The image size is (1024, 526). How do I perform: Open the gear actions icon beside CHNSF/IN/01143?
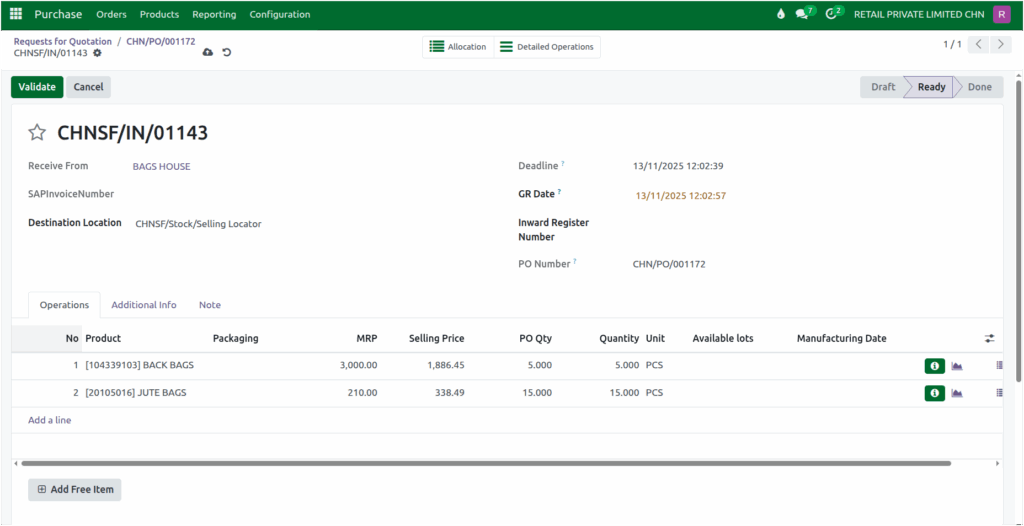tap(97, 53)
